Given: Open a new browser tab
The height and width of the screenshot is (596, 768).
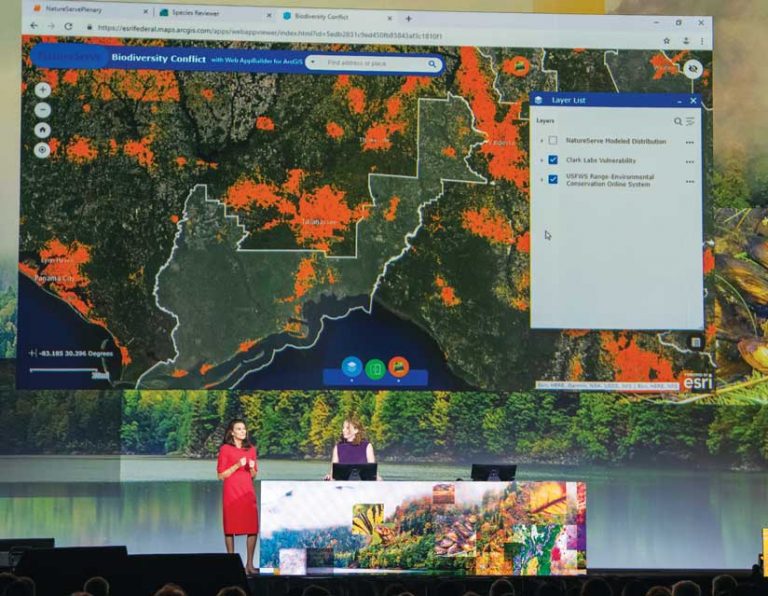Looking at the screenshot, I should [x=408, y=19].
